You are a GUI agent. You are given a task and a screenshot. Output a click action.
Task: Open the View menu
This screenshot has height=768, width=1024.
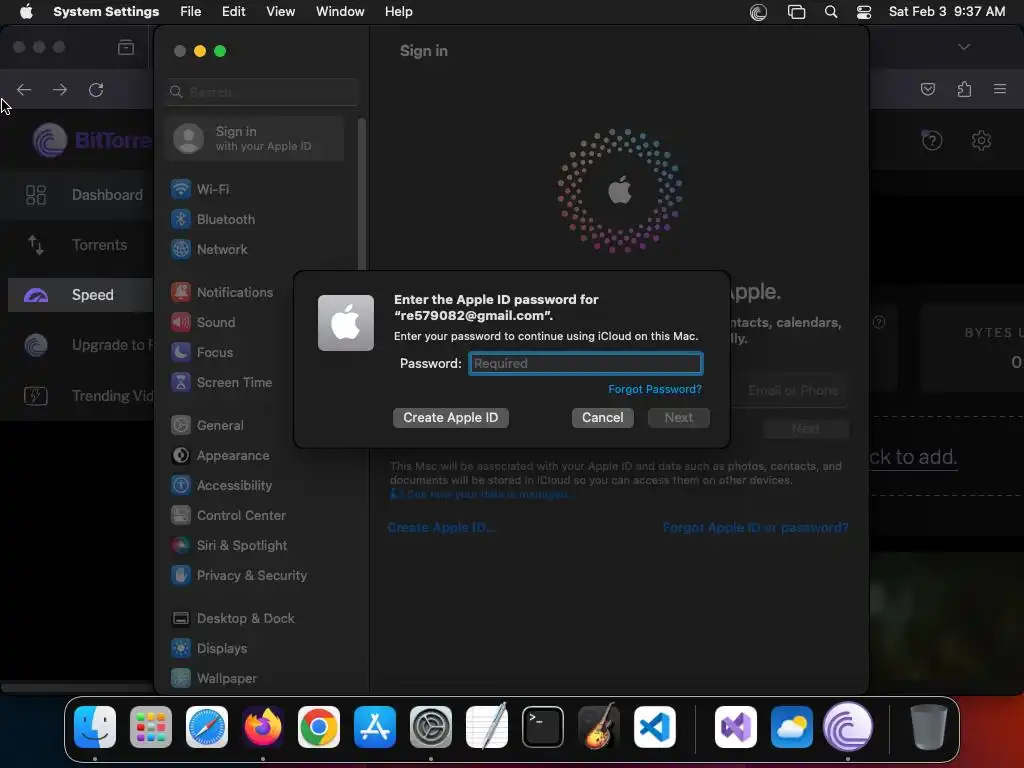(280, 12)
